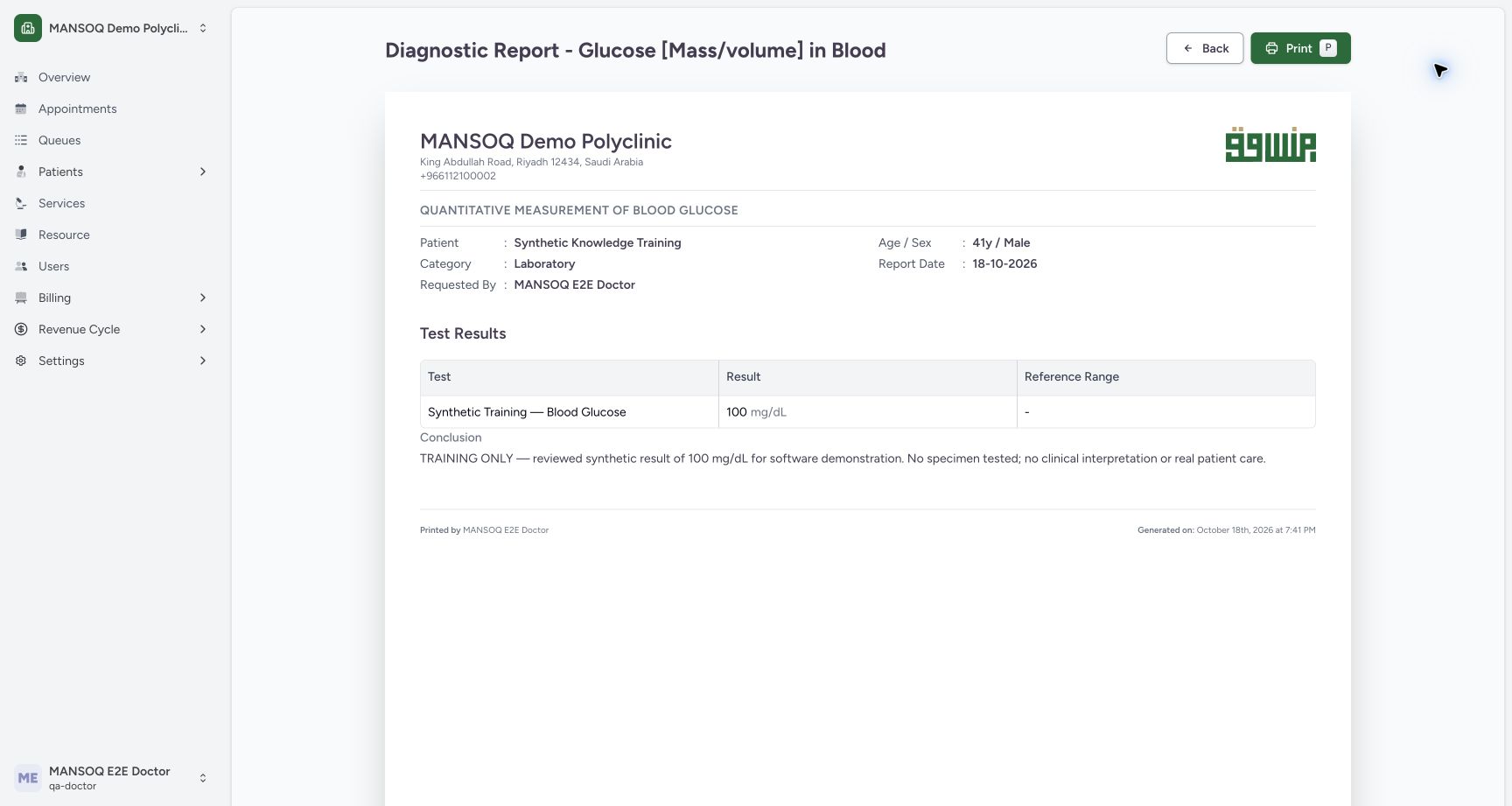The image size is (1512, 806).
Task: Go Back from the diagnostic report
Action: pyautogui.click(x=1205, y=48)
